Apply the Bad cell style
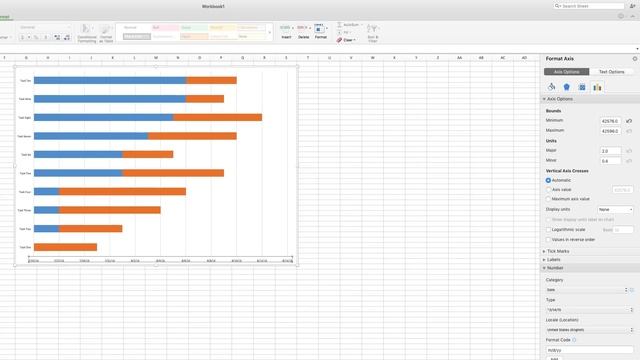 pos(165,28)
